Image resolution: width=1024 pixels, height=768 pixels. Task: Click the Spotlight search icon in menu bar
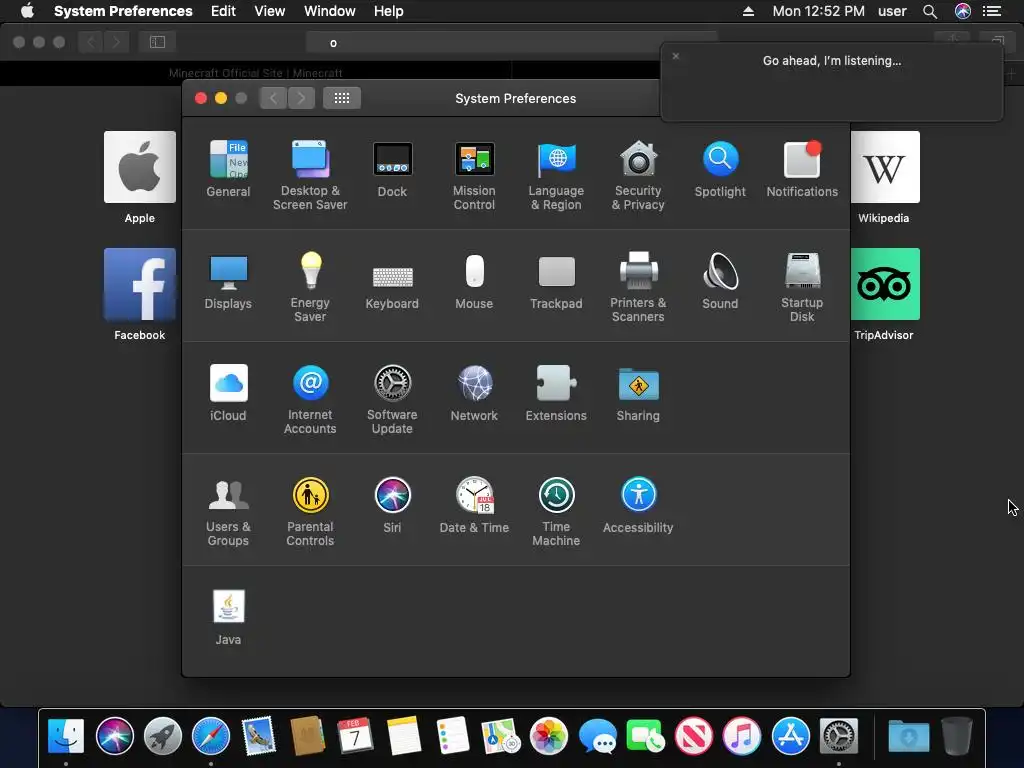coord(930,11)
